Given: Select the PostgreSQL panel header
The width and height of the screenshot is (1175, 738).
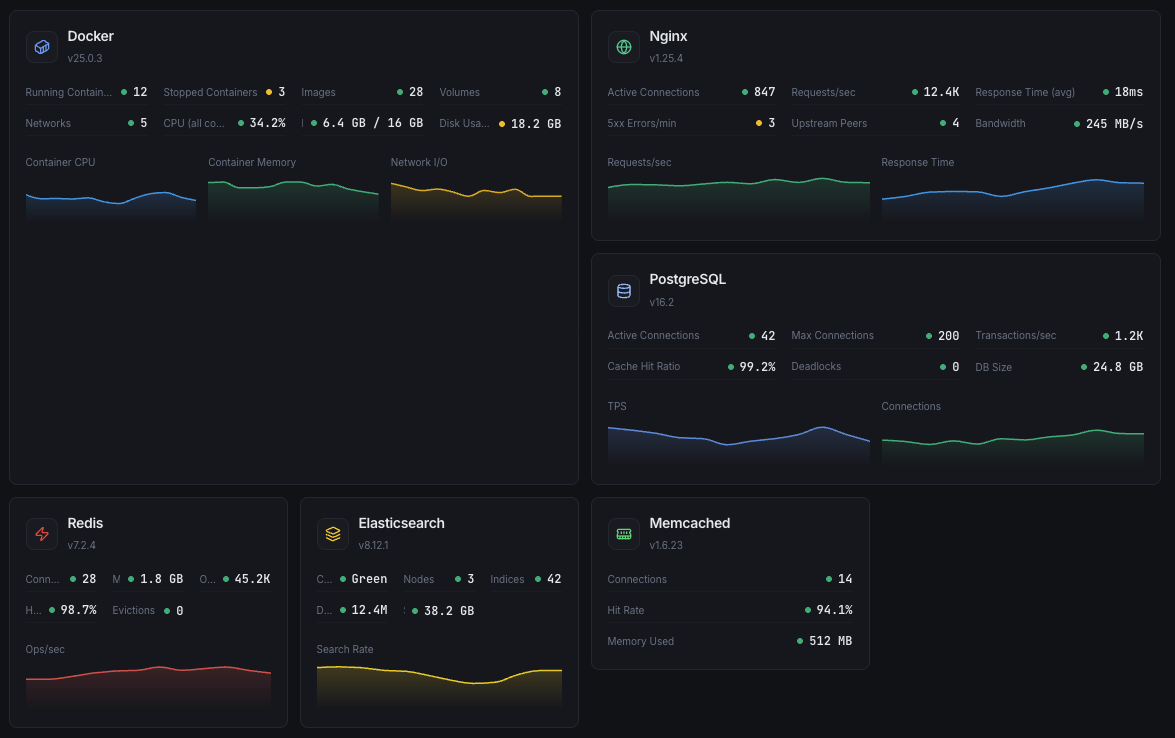Looking at the screenshot, I should pos(687,279).
